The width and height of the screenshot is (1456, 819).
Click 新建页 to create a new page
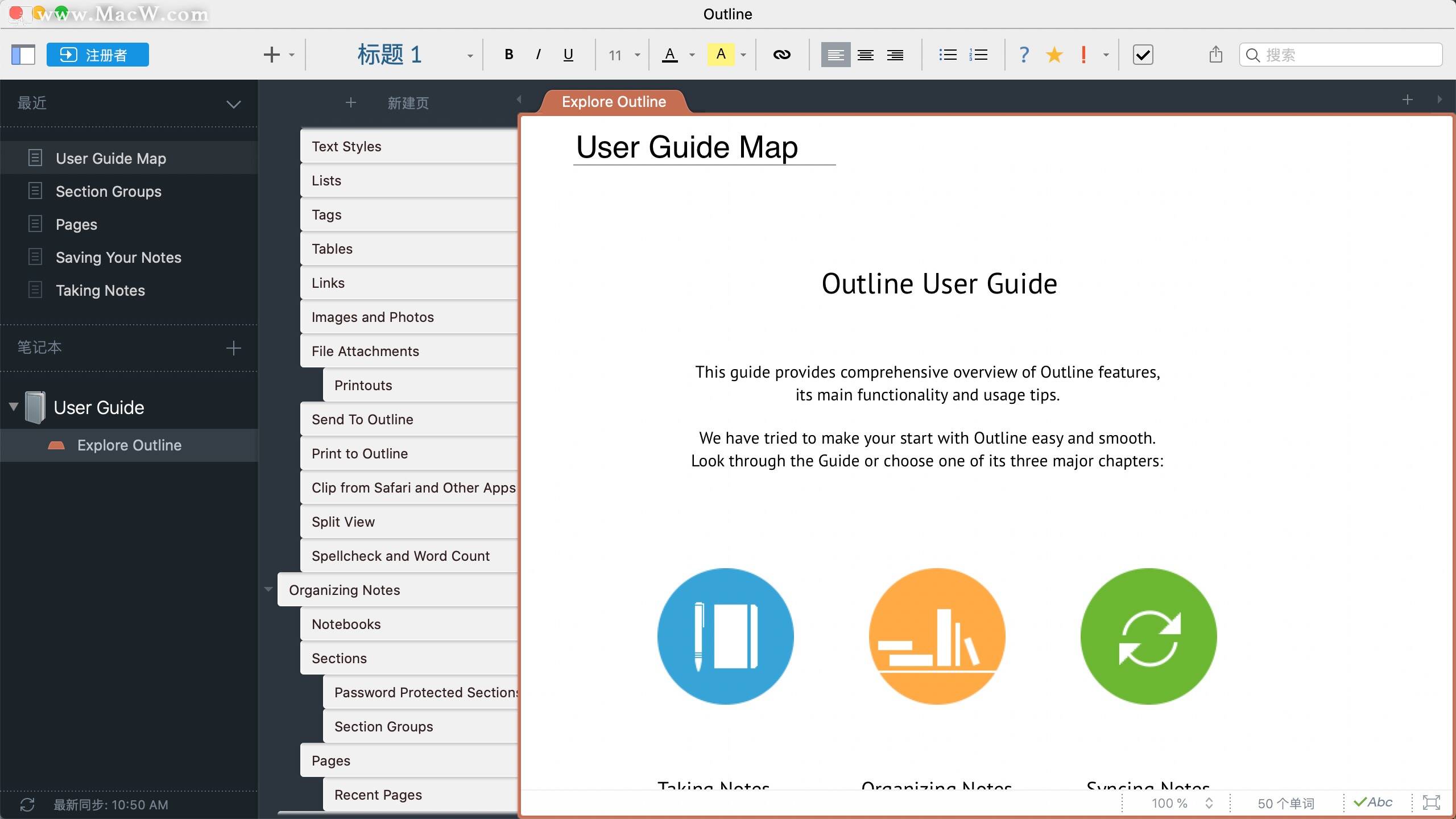408,103
